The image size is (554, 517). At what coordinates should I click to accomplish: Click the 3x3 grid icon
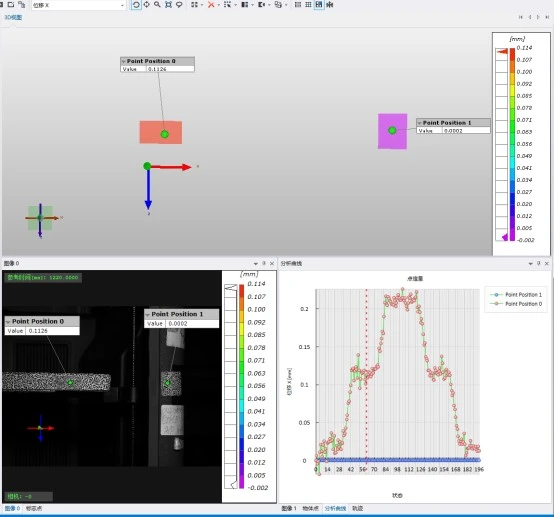coord(308,5)
